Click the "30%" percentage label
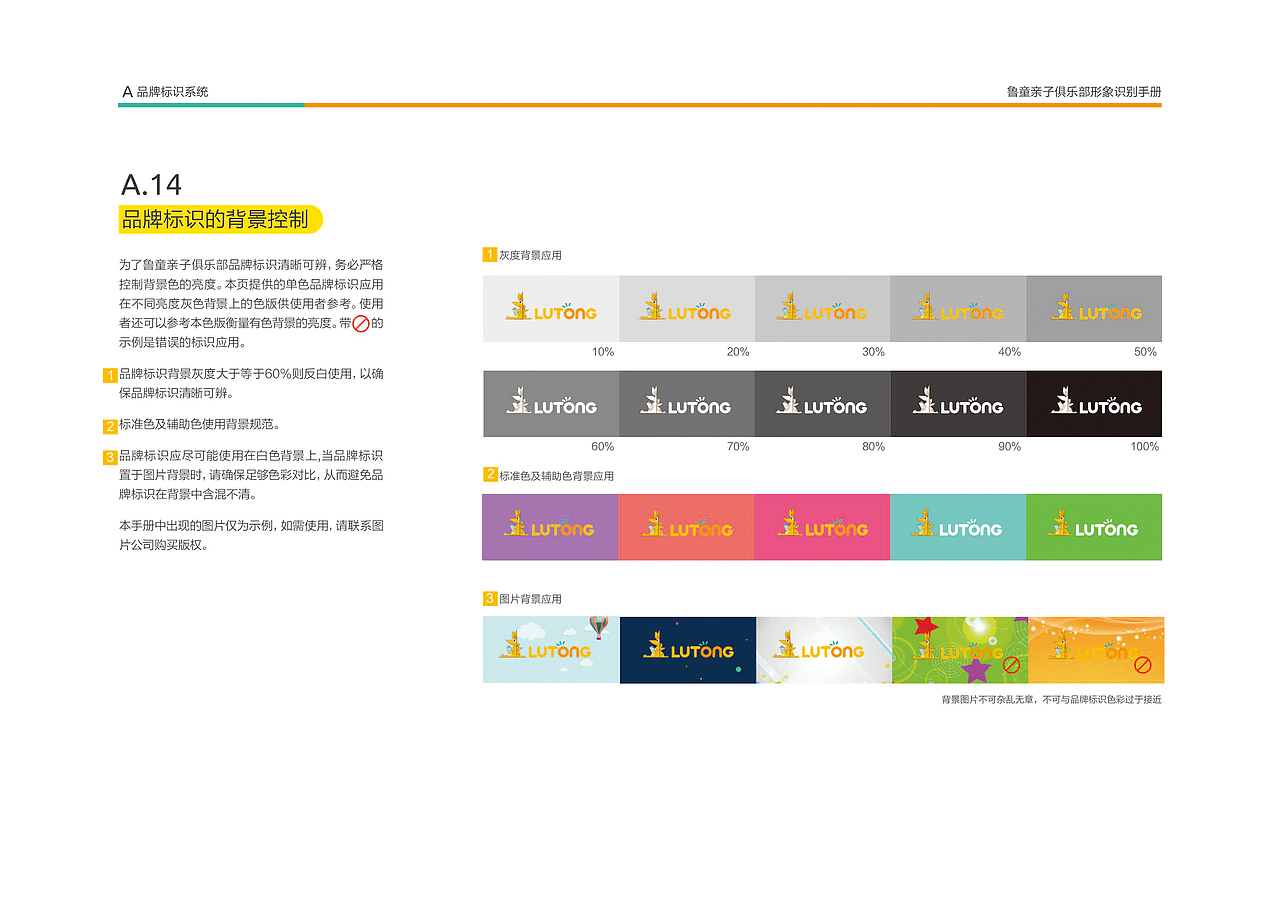The height and width of the screenshot is (912, 1280). 874,352
